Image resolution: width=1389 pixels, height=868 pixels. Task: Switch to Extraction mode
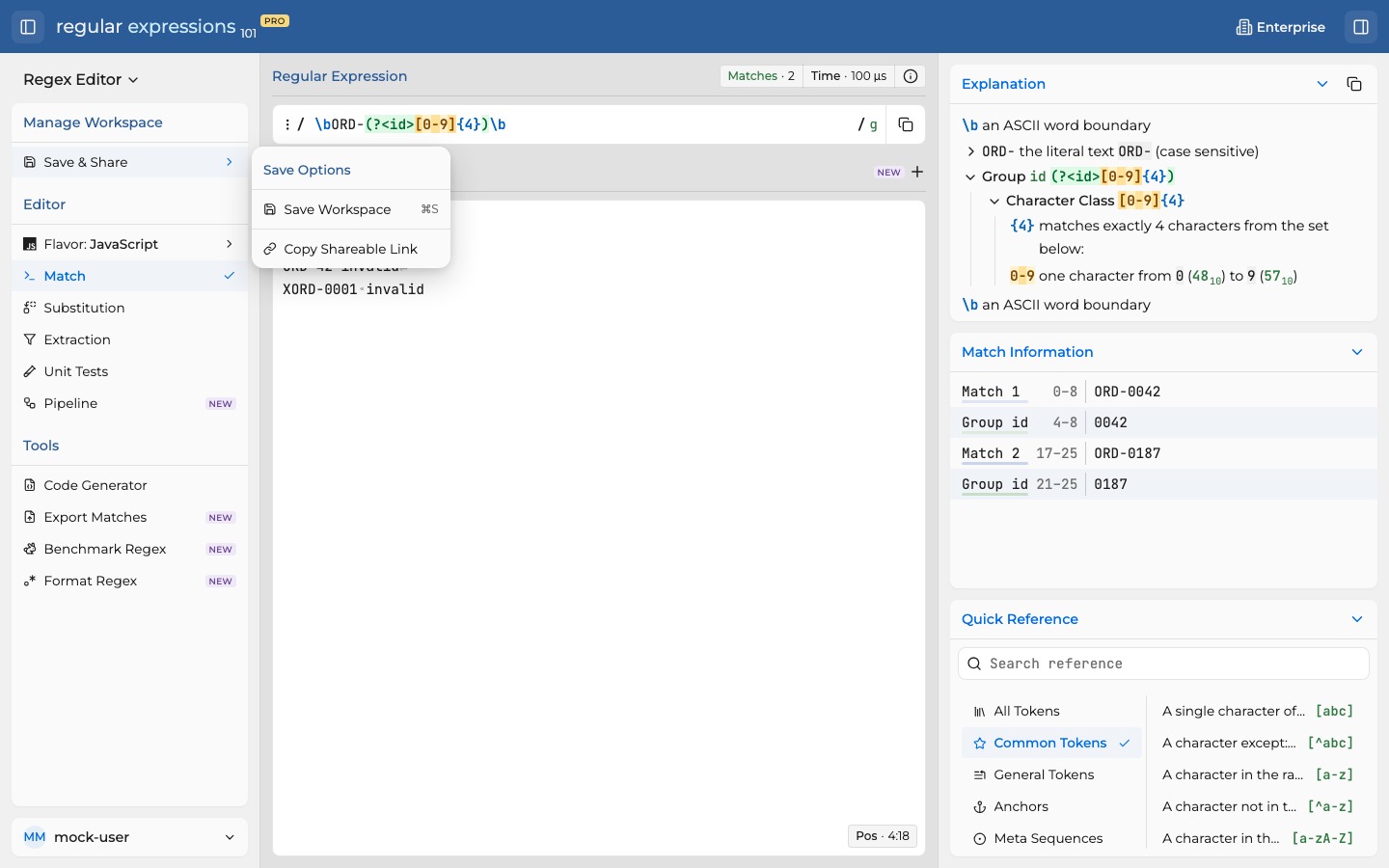(129, 339)
